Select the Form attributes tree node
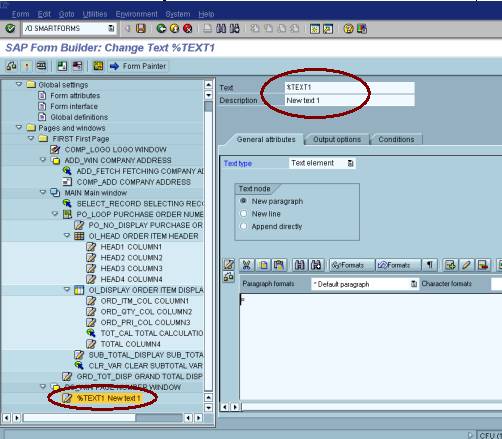 (x=75, y=96)
